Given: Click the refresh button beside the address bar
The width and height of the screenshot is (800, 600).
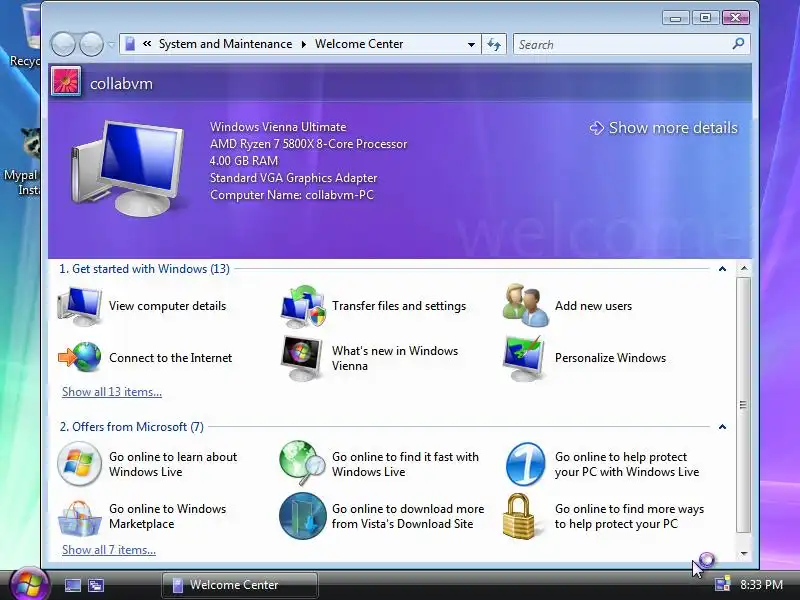Looking at the screenshot, I should tap(494, 44).
